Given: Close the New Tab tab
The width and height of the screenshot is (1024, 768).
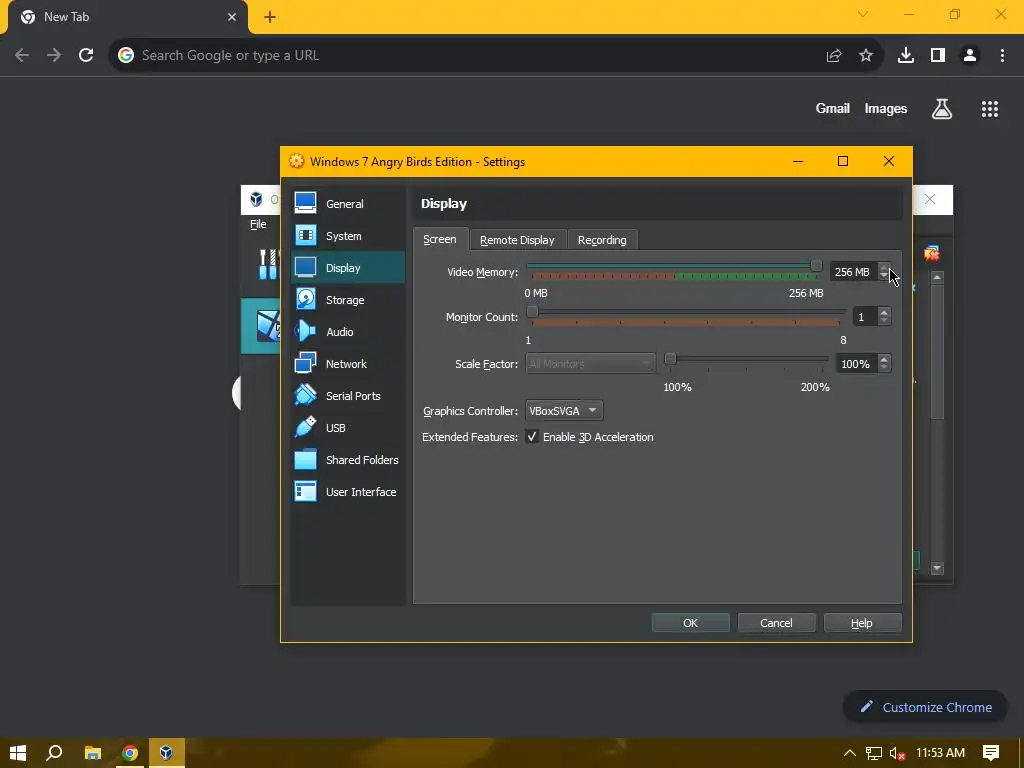Looking at the screenshot, I should point(232,17).
